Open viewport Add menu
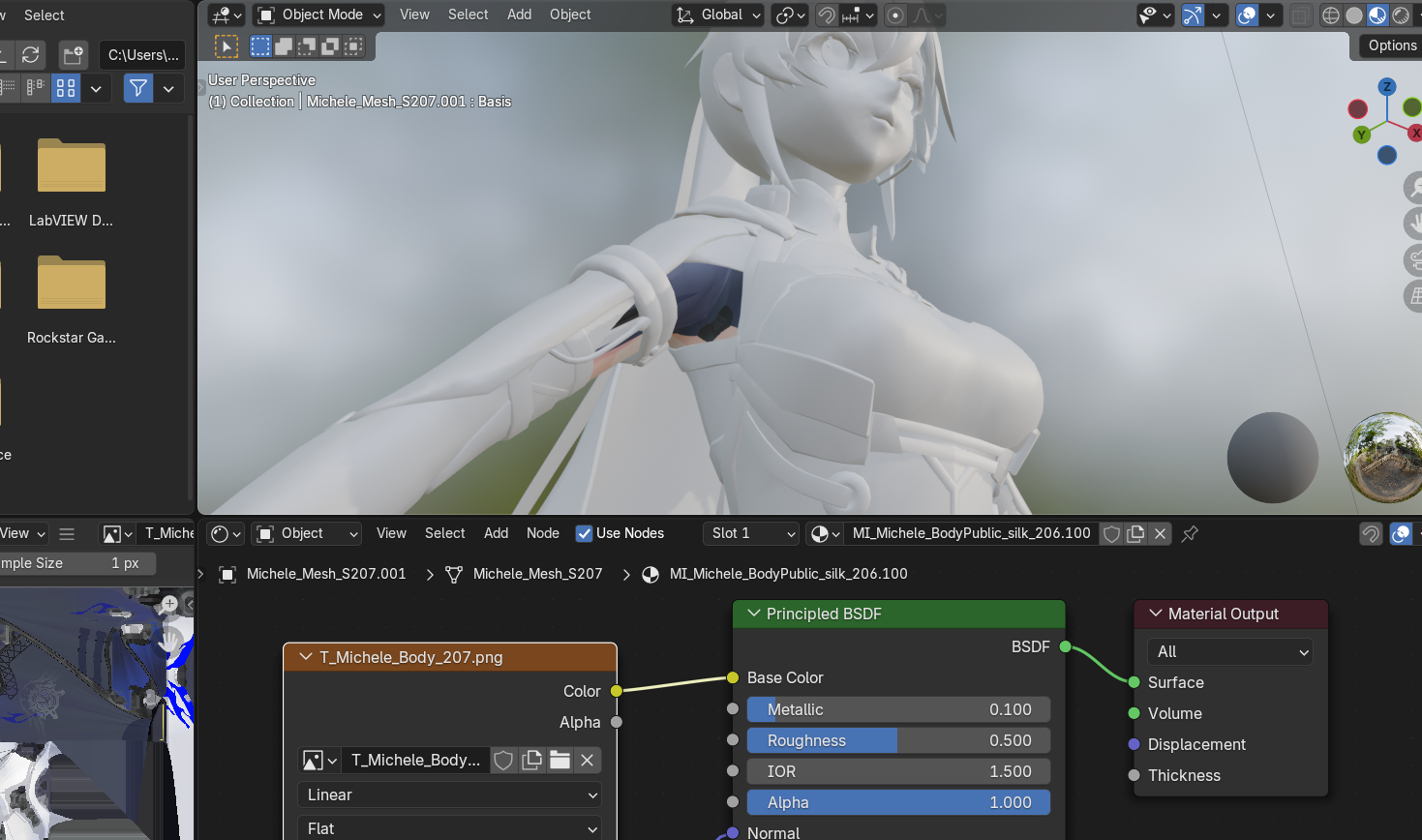 click(520, 15)
